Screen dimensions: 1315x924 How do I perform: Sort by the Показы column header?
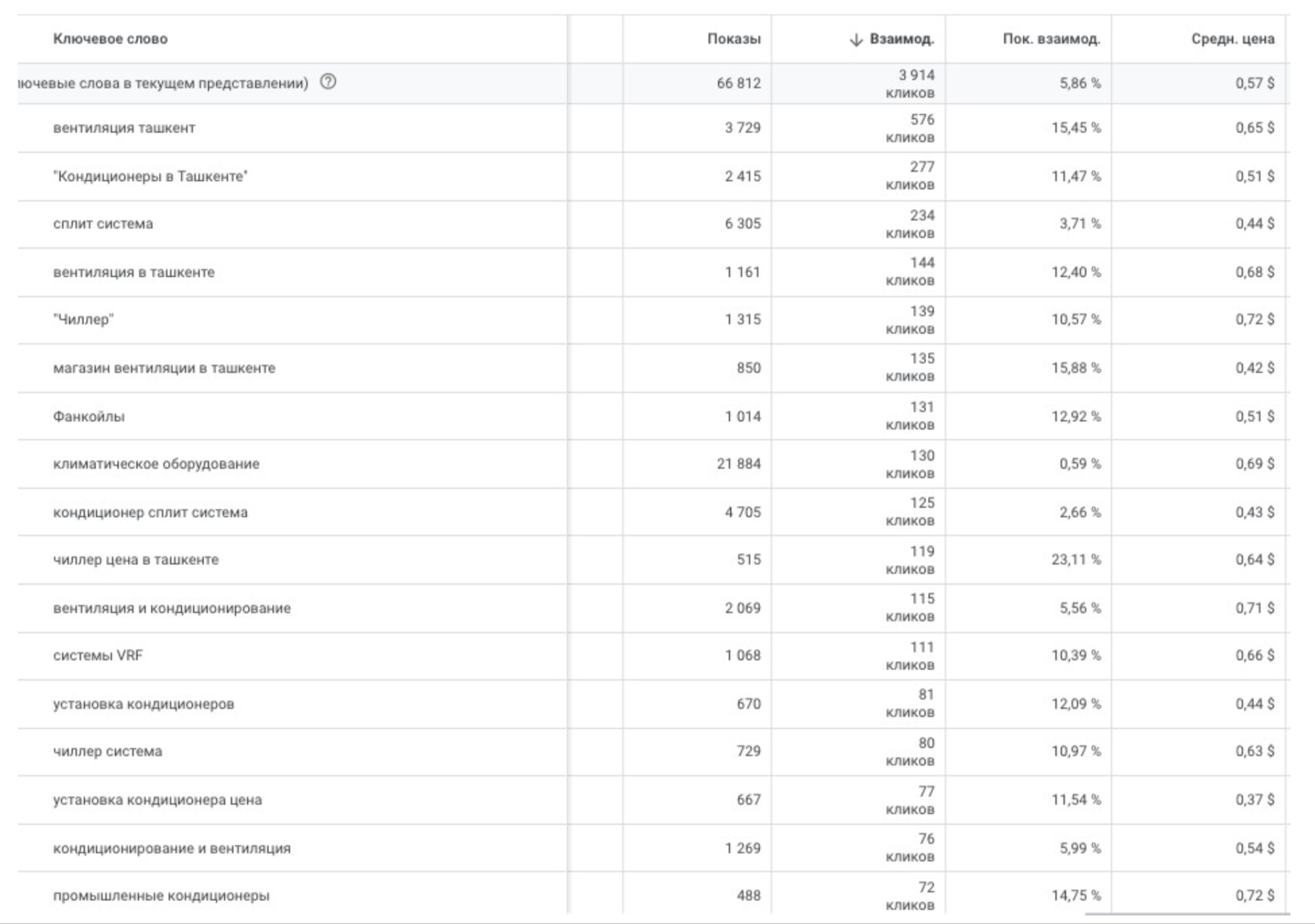tap(734, 39)
